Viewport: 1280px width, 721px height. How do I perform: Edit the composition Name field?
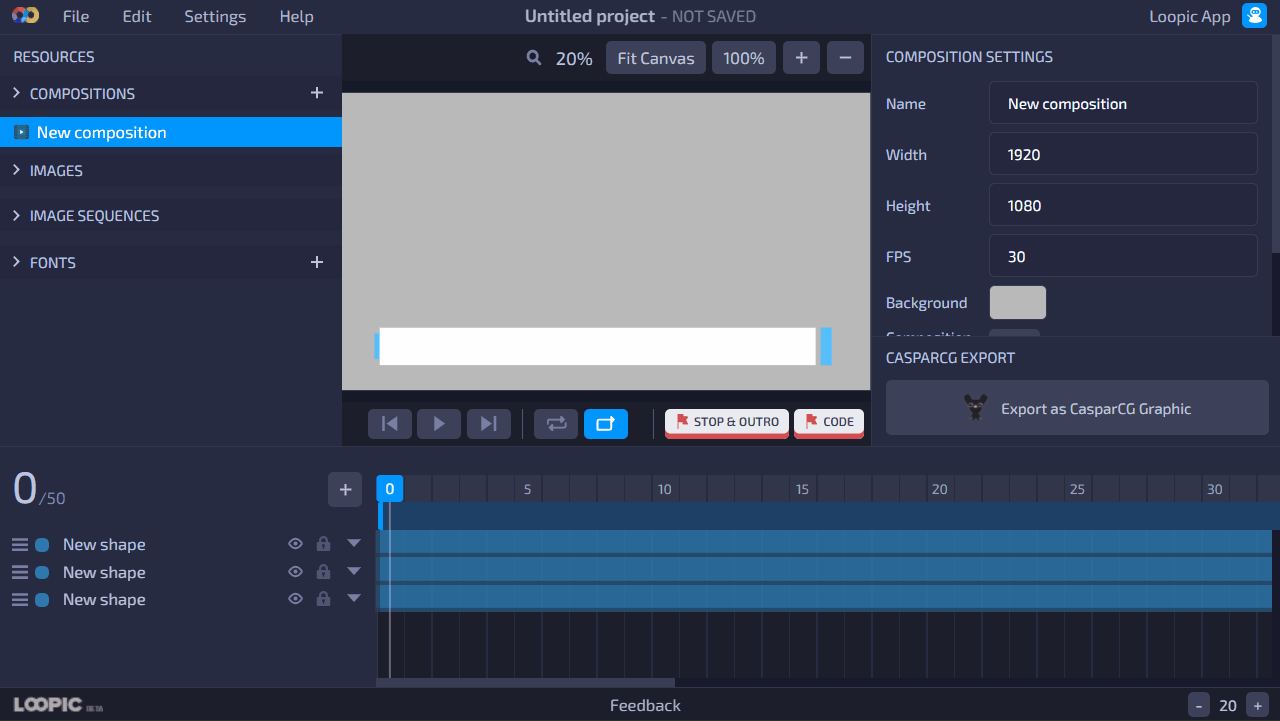coord(1123,103)
